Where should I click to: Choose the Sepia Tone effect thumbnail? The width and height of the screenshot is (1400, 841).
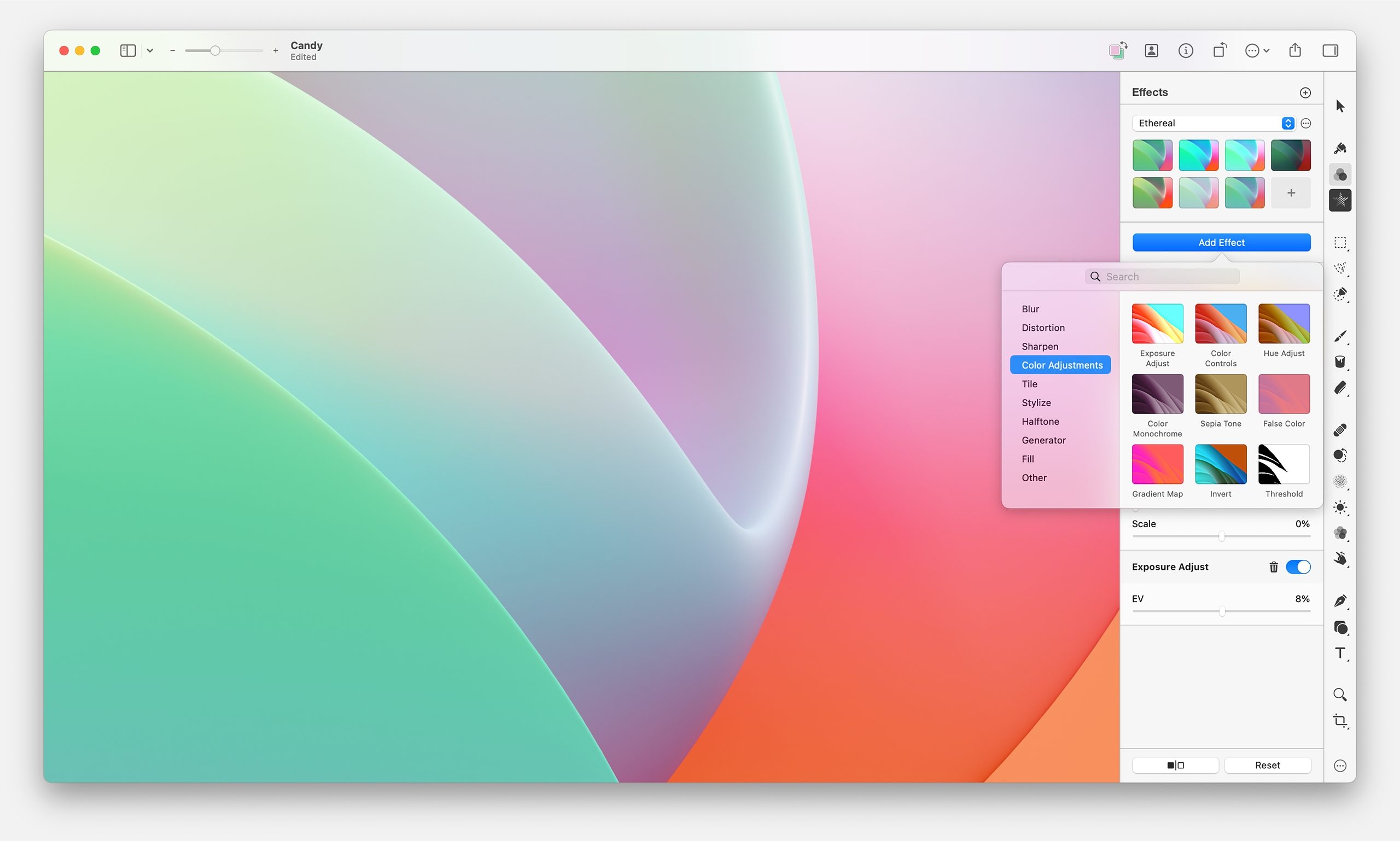pyautogui.click(x=1220, y=393)
